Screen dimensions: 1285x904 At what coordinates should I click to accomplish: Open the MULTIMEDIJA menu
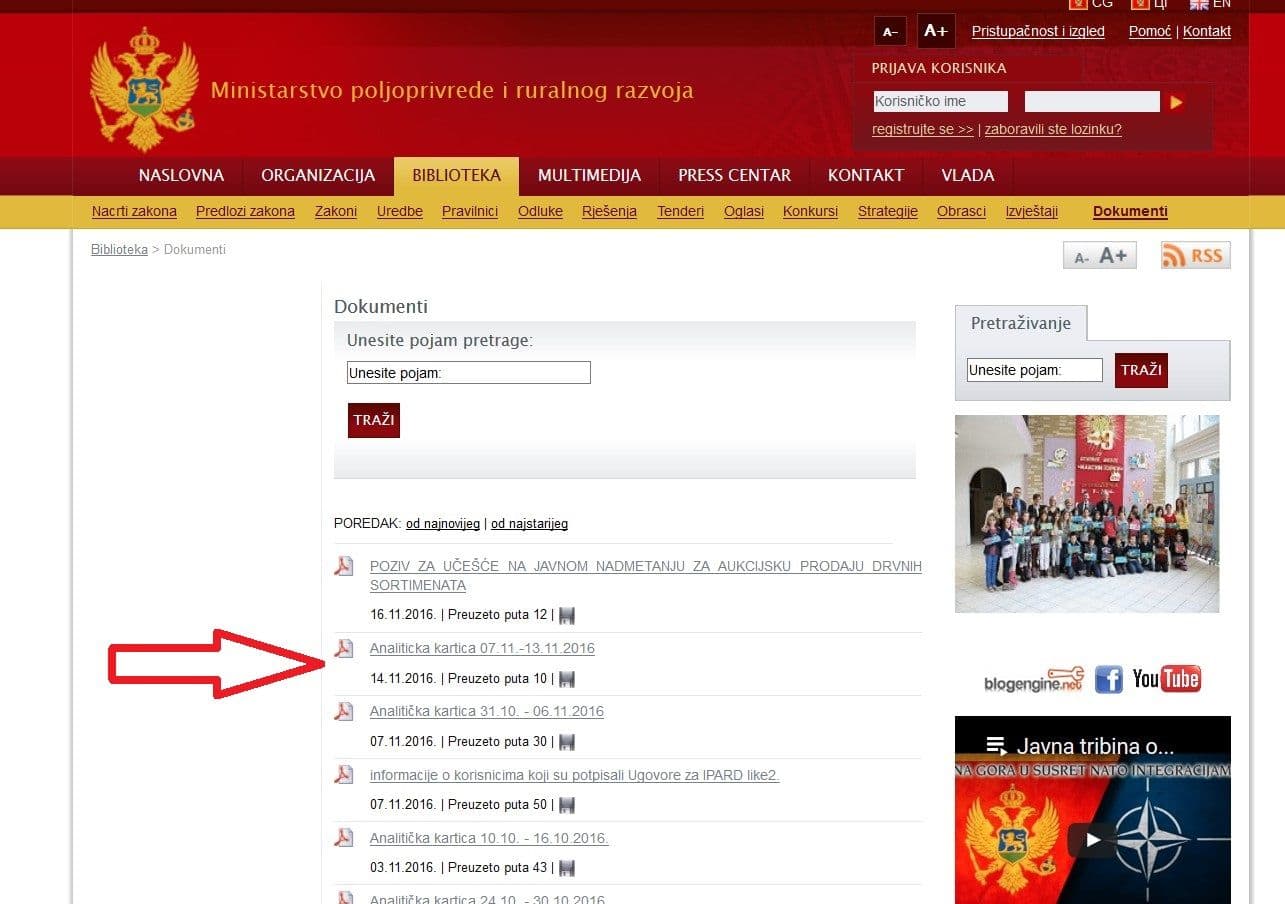tap(589, 175)
